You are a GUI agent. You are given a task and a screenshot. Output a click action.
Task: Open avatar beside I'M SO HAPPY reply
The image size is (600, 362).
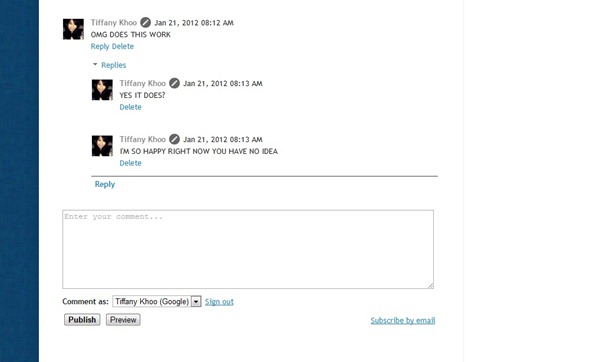102,146
